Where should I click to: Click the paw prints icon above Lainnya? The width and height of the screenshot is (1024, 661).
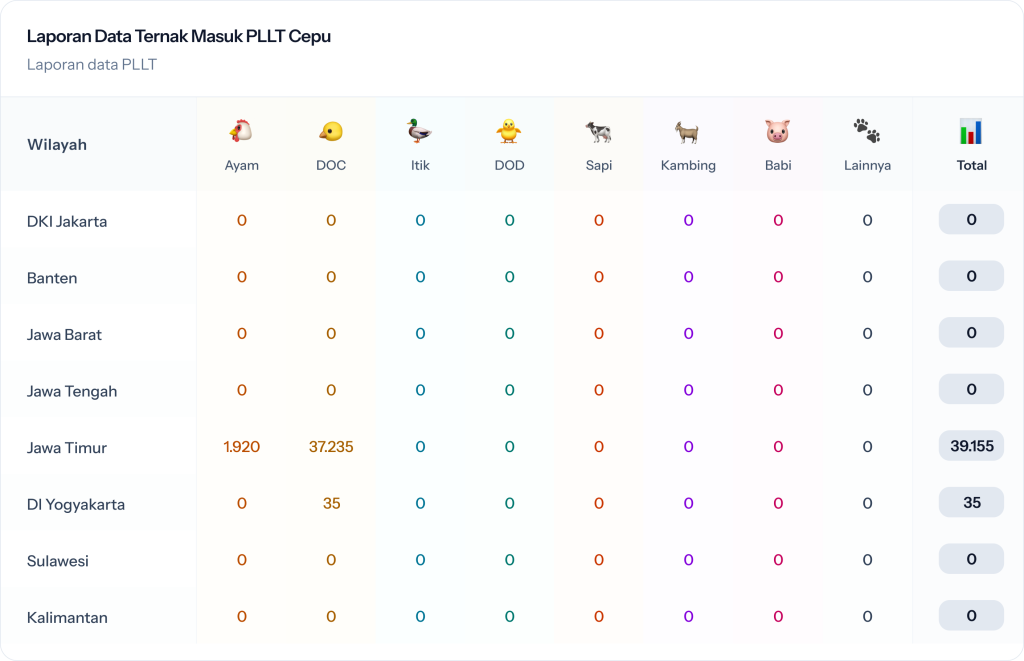(867, 131)
